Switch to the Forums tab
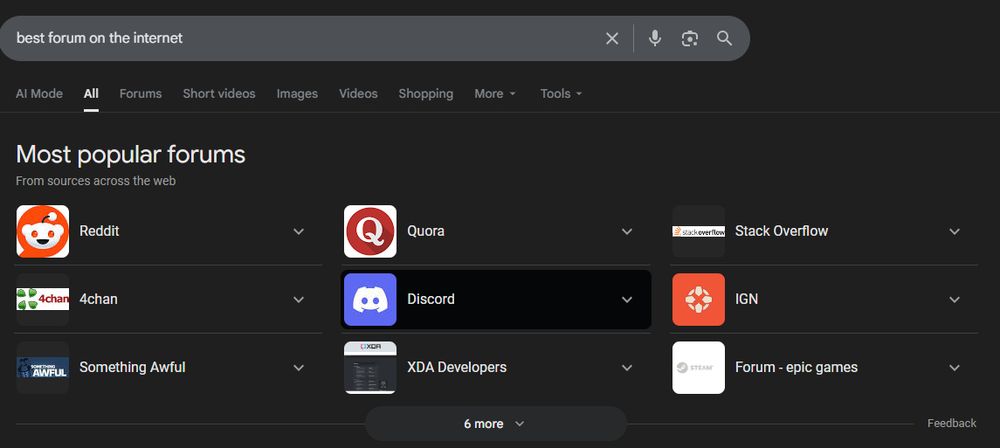 140,94
